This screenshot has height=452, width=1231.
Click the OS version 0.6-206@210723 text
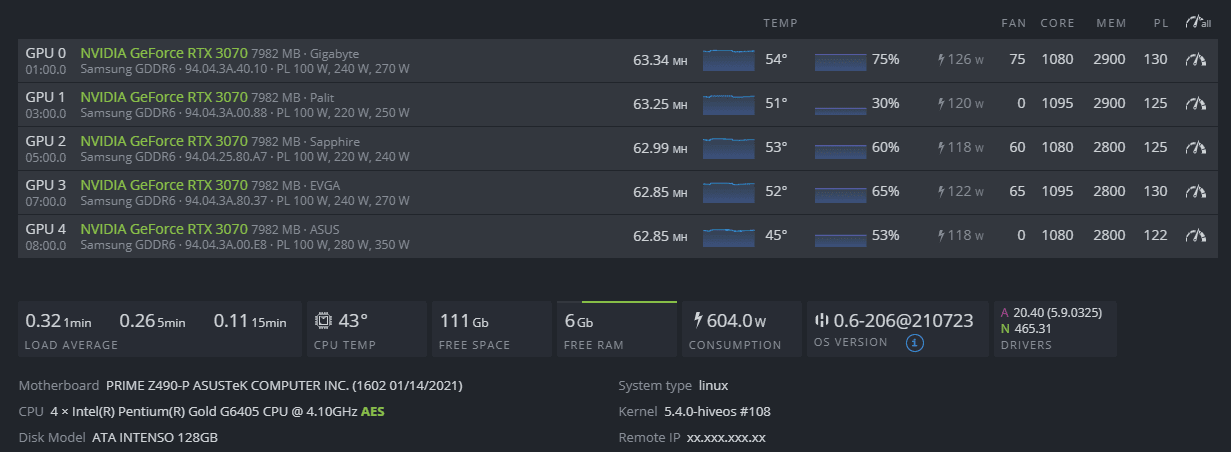click(903, 321)
